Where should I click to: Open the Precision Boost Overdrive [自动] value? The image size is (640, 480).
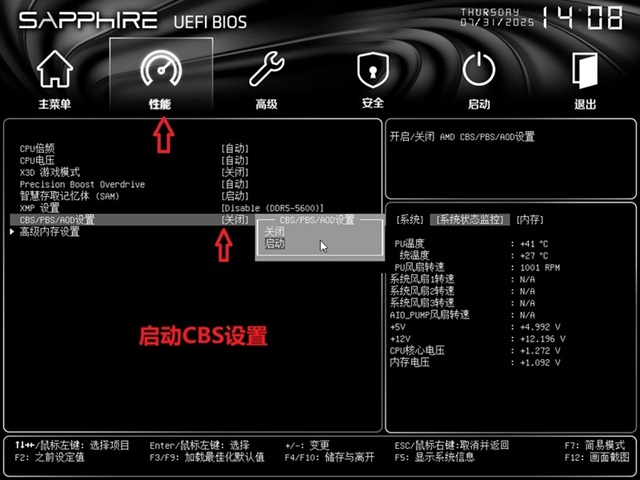[x=235, y=184]
